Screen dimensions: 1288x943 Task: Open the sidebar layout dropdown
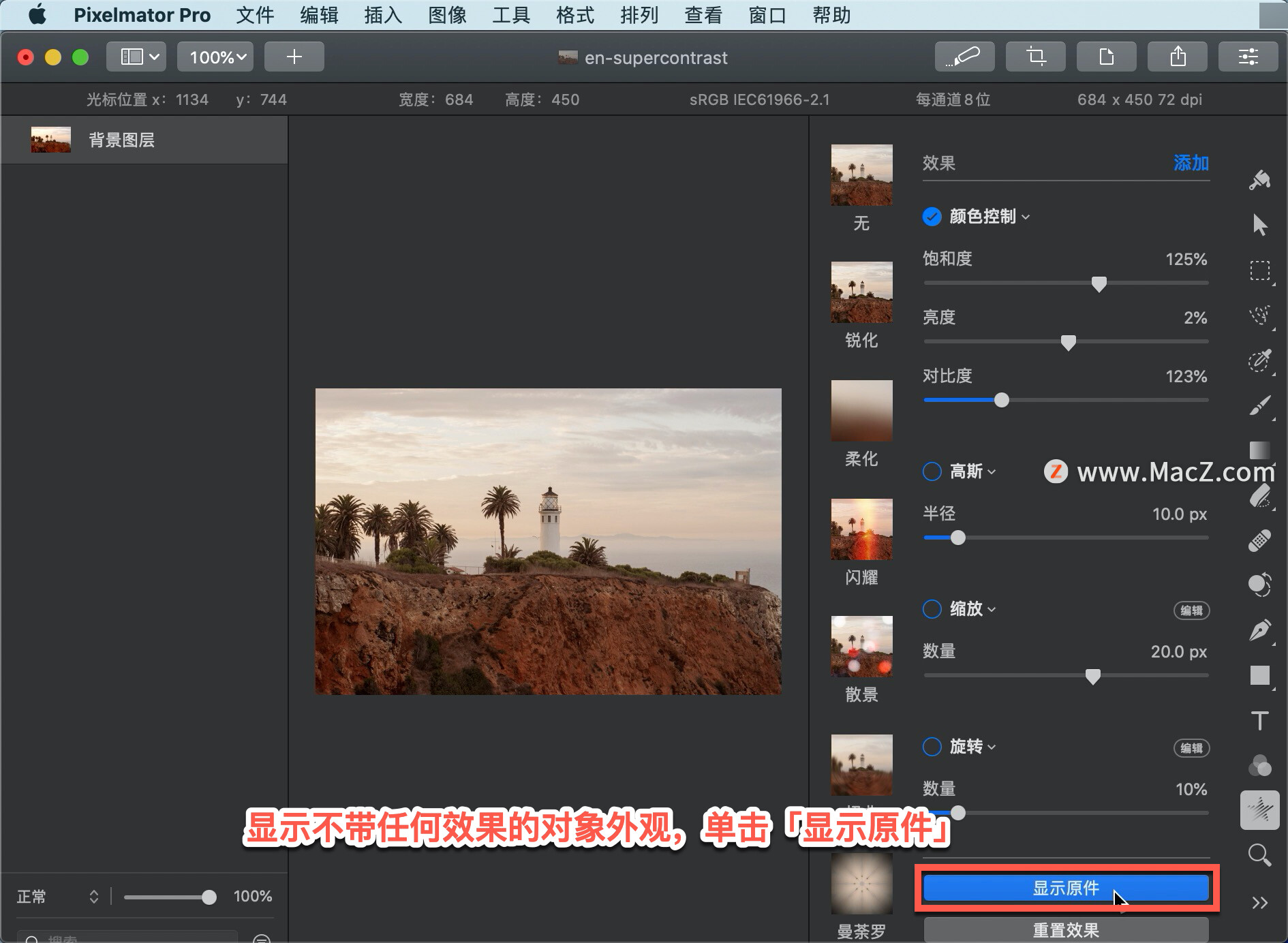pyautogui.click(x=136, y=57)
